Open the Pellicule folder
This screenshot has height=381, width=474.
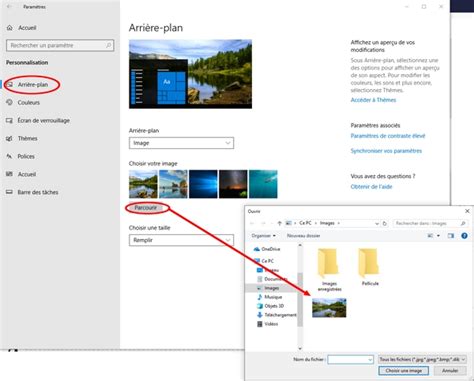click(x=370, y=267)
